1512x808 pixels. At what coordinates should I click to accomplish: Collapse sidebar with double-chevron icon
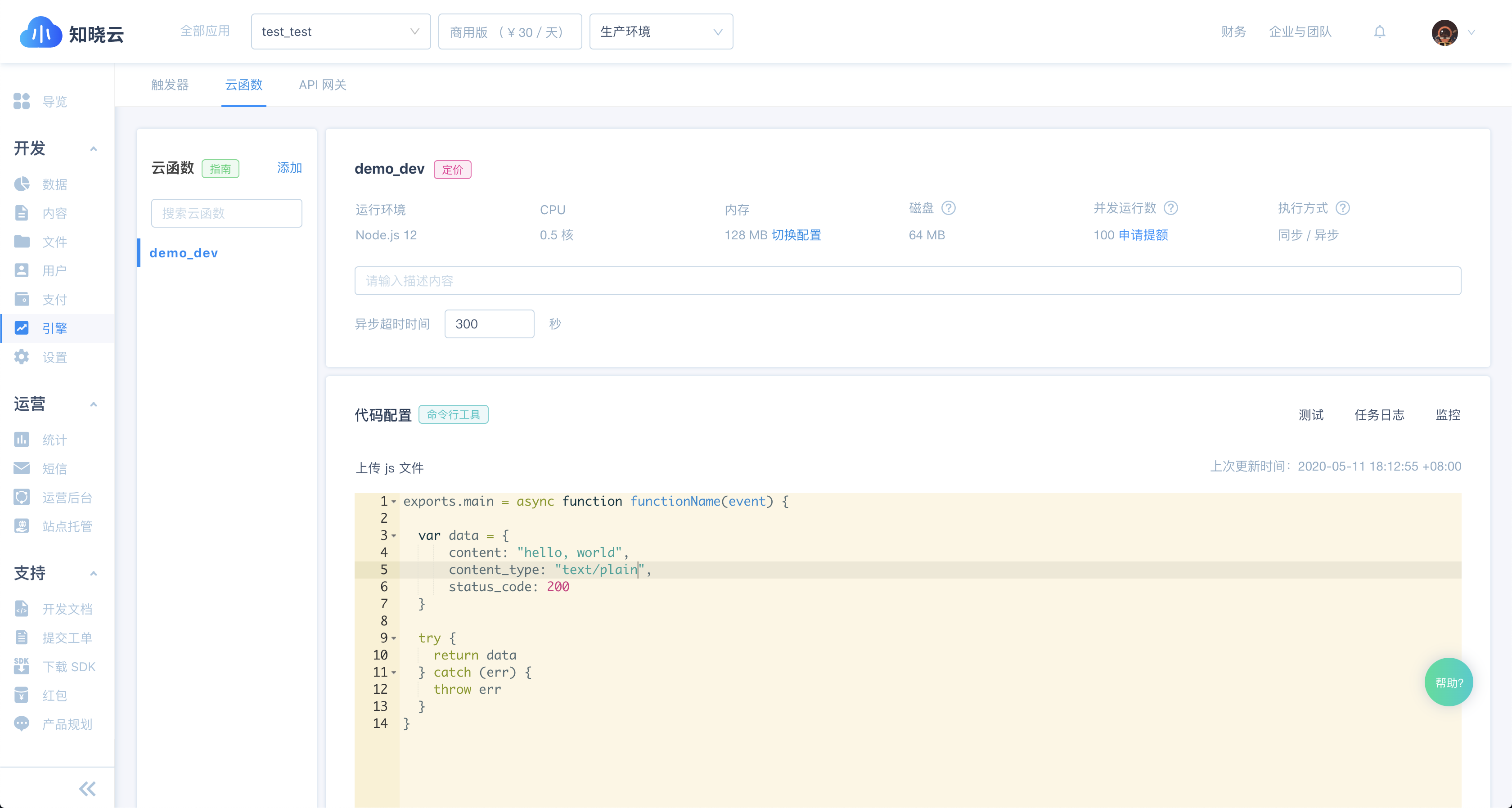tap(87, 789)
